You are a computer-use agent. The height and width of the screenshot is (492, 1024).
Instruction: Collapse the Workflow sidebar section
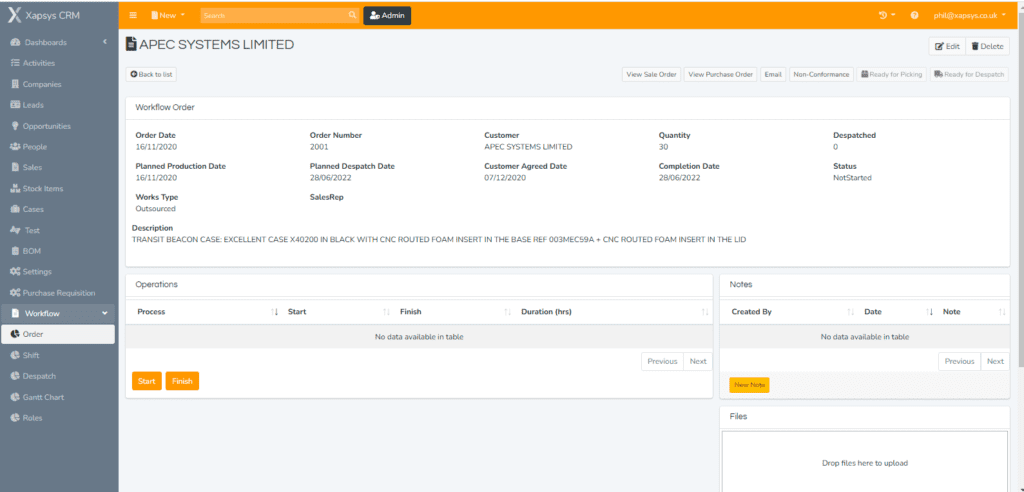[104, 314]
